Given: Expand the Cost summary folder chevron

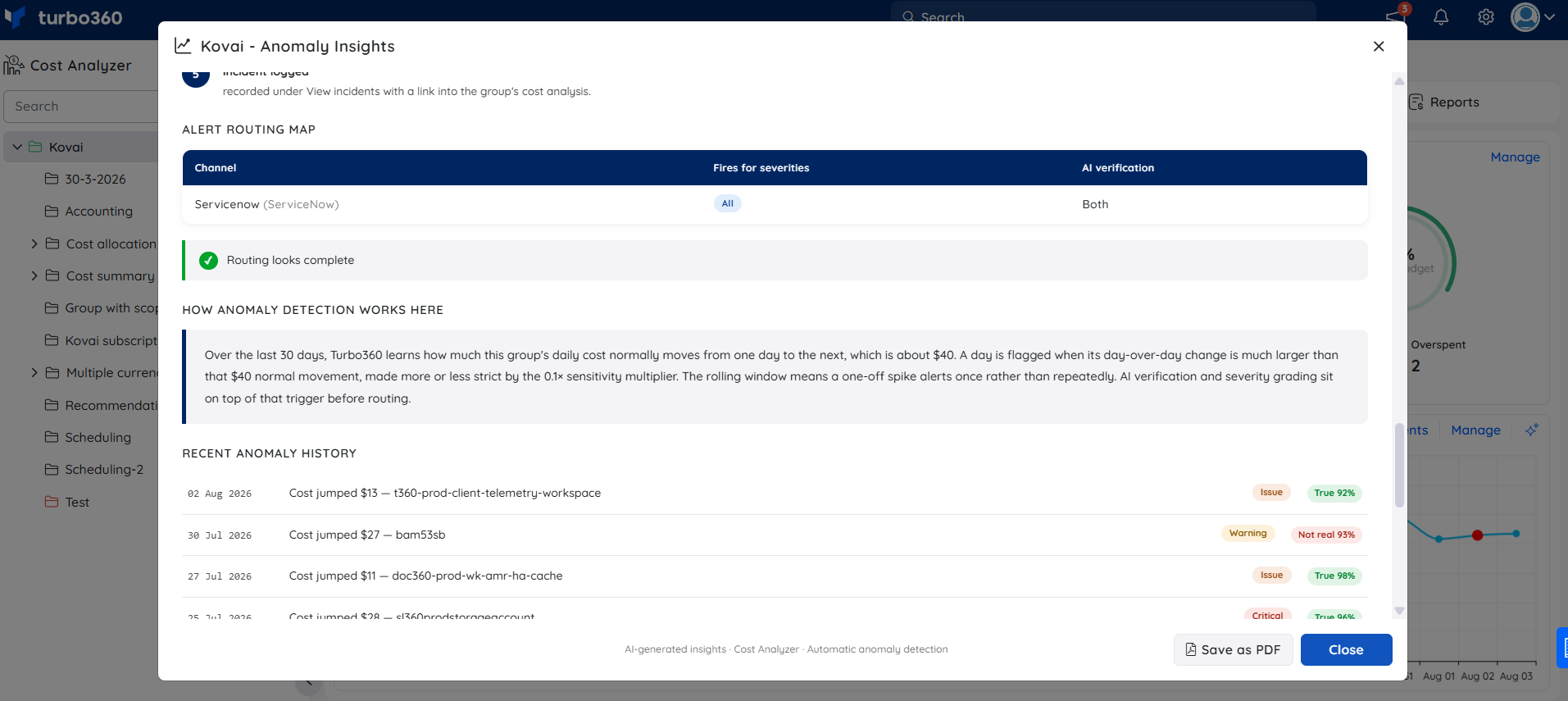Looking at the screenshot, I should point(34,275).
